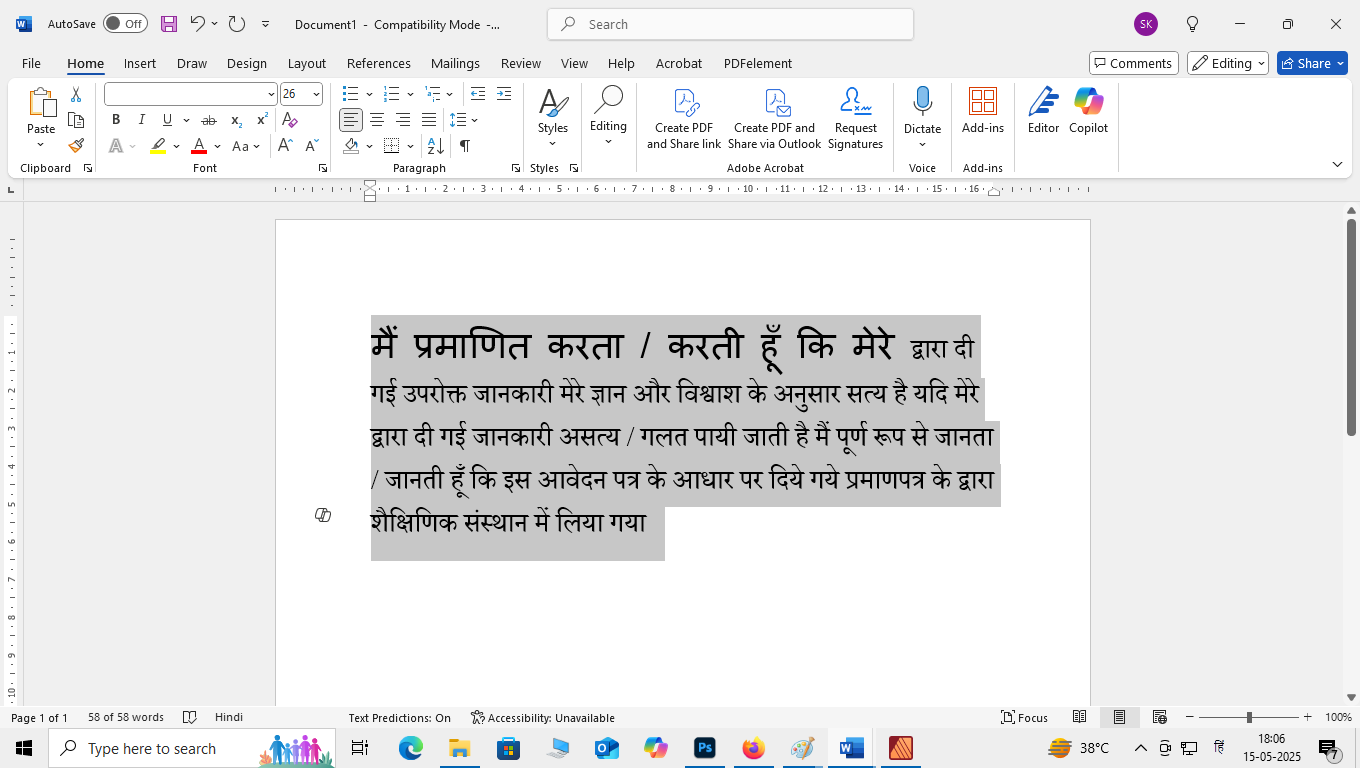Switch to Web Layout view
This screenshot has height=768, width=1360.
[x=1159, y=717]
